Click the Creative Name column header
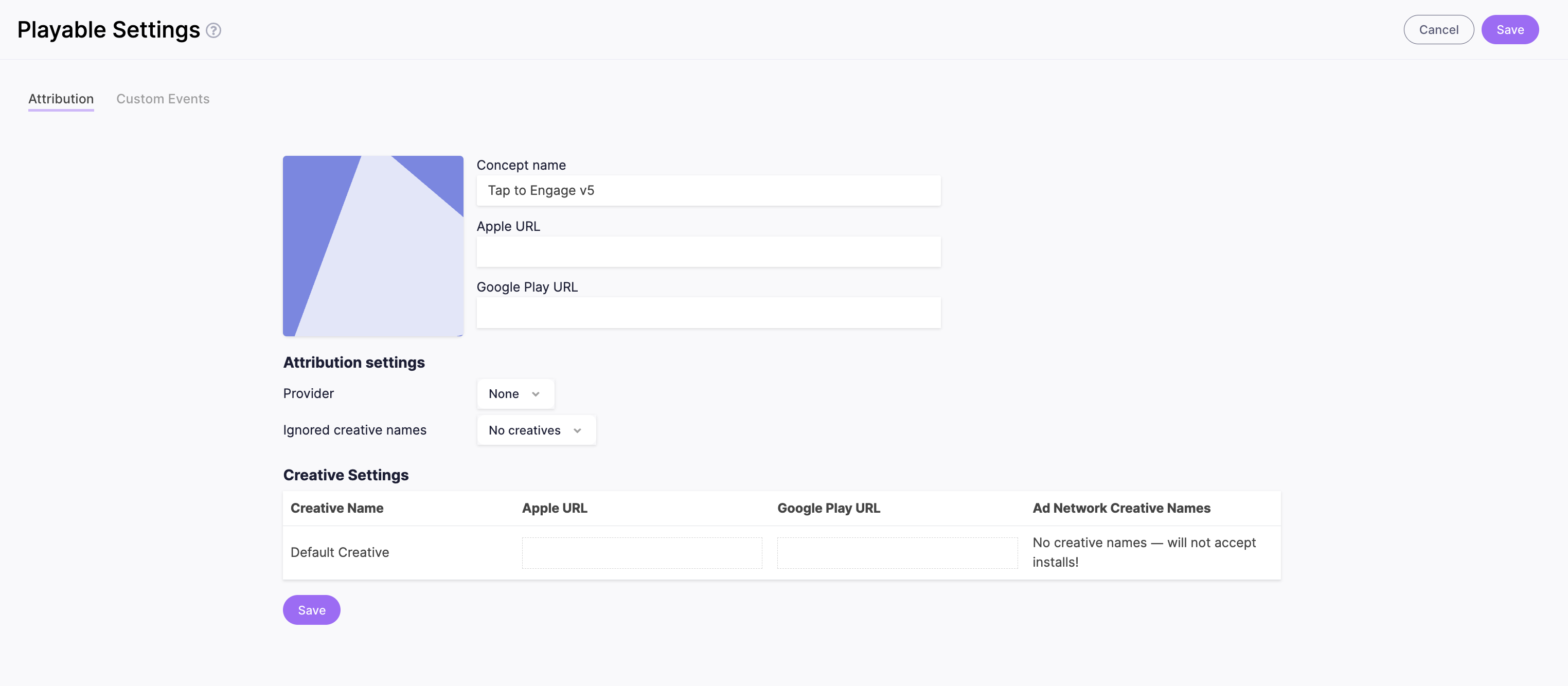 (336, 508)
